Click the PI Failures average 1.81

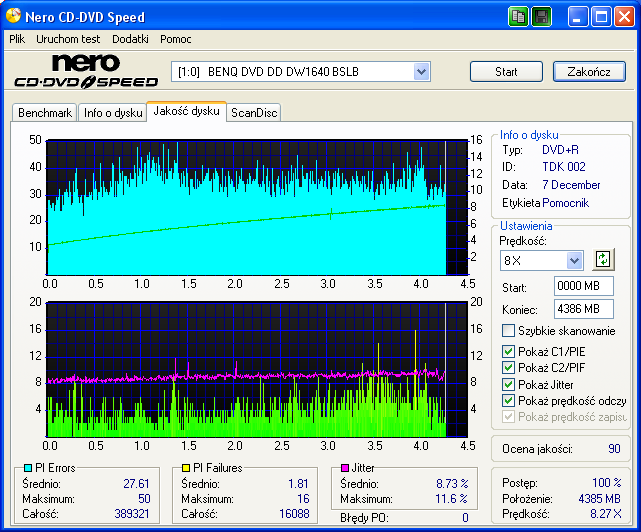coord(298,484)
